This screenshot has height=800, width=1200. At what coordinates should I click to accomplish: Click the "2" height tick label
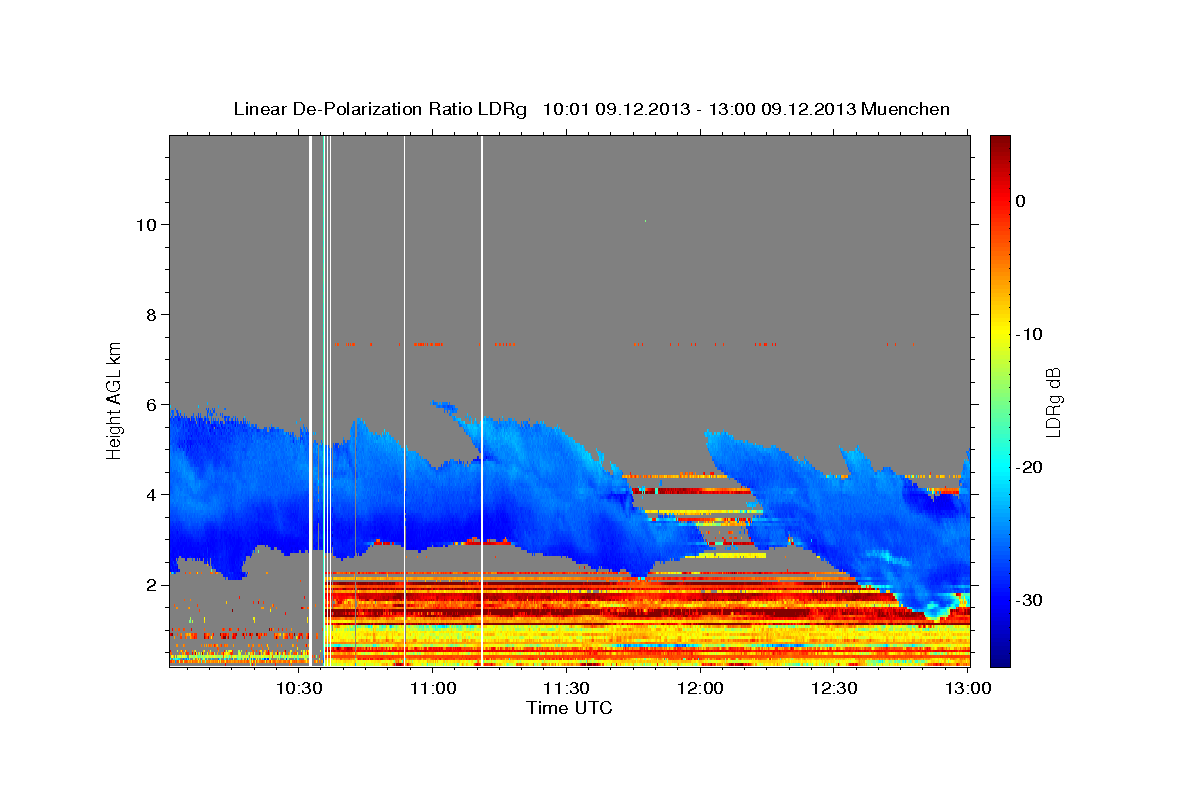pos(150,584)
